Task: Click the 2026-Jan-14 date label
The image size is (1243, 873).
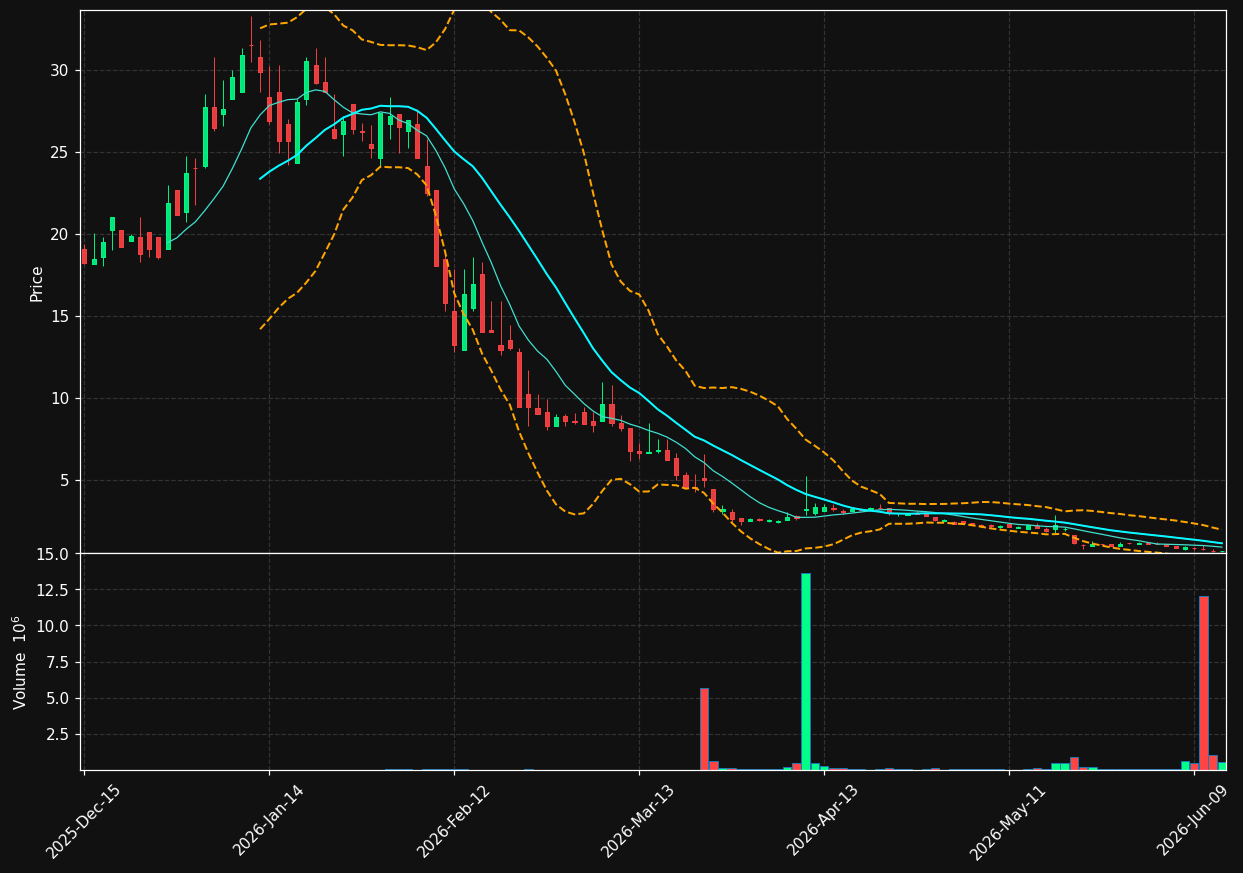Action: 268,821
